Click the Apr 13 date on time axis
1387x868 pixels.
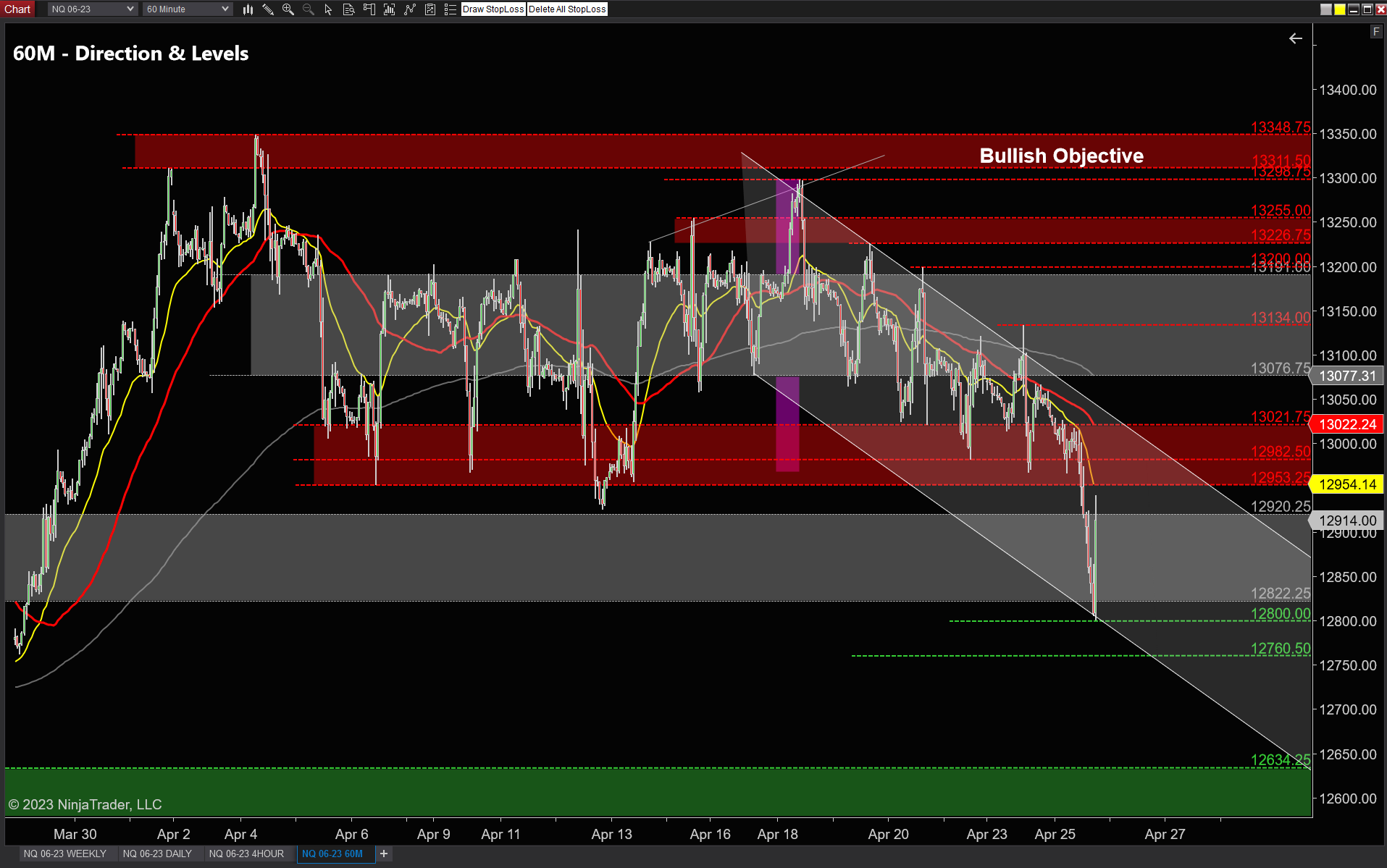pyautogui.click(x=612, y=835)
